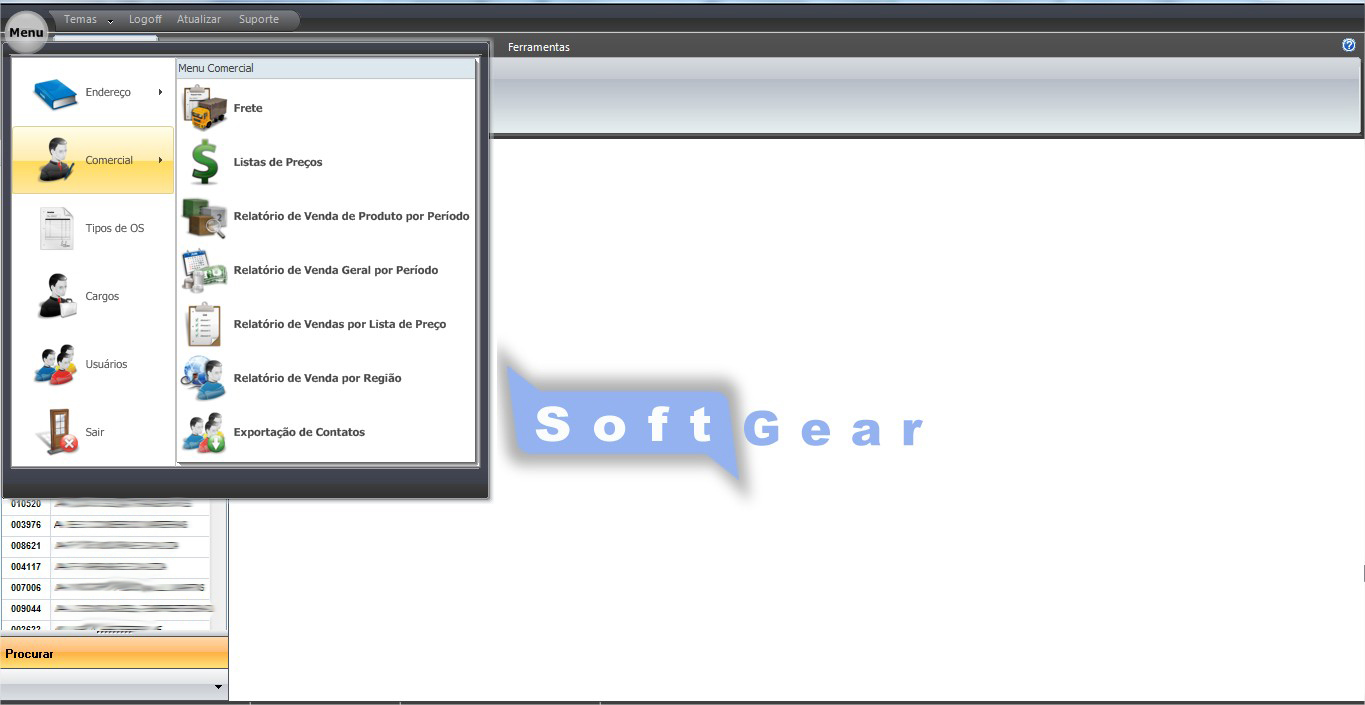This screenshot has width=1365, height=705.
Task: Open Cargos via its businessman icon
Action: pyautogui.click(x=57, y=296)
